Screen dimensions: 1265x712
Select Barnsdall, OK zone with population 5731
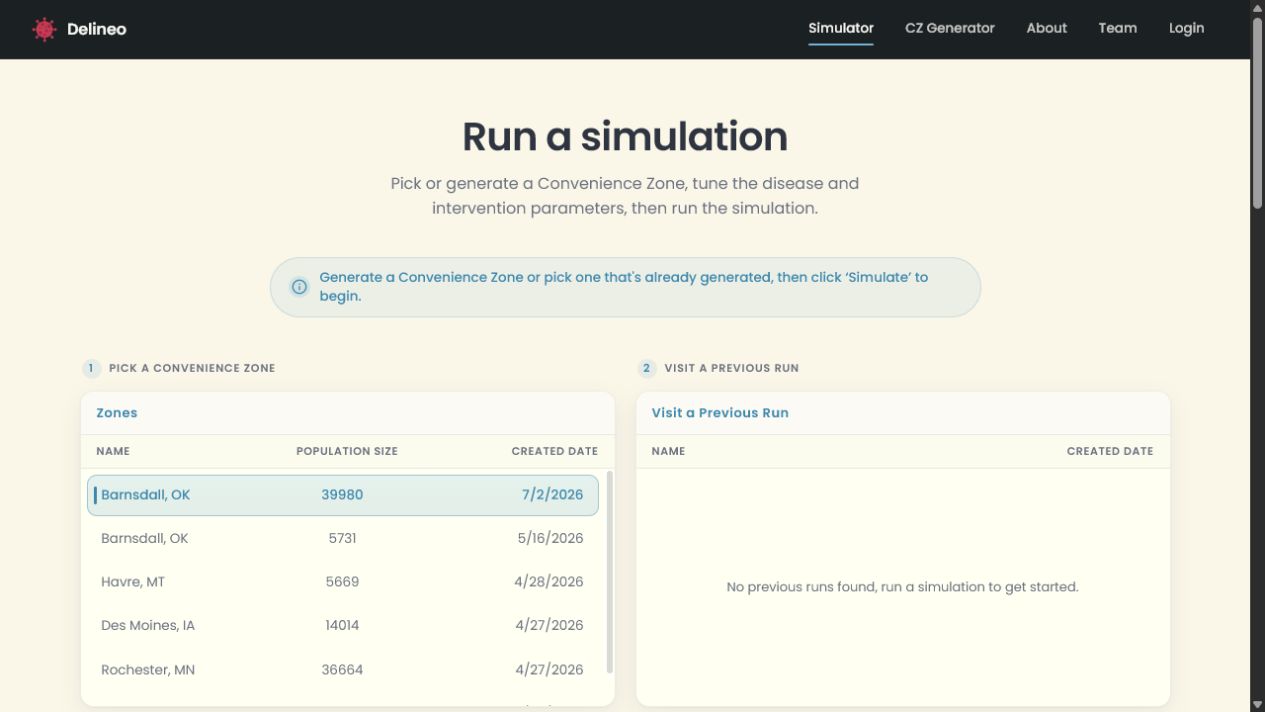[343, 538]
